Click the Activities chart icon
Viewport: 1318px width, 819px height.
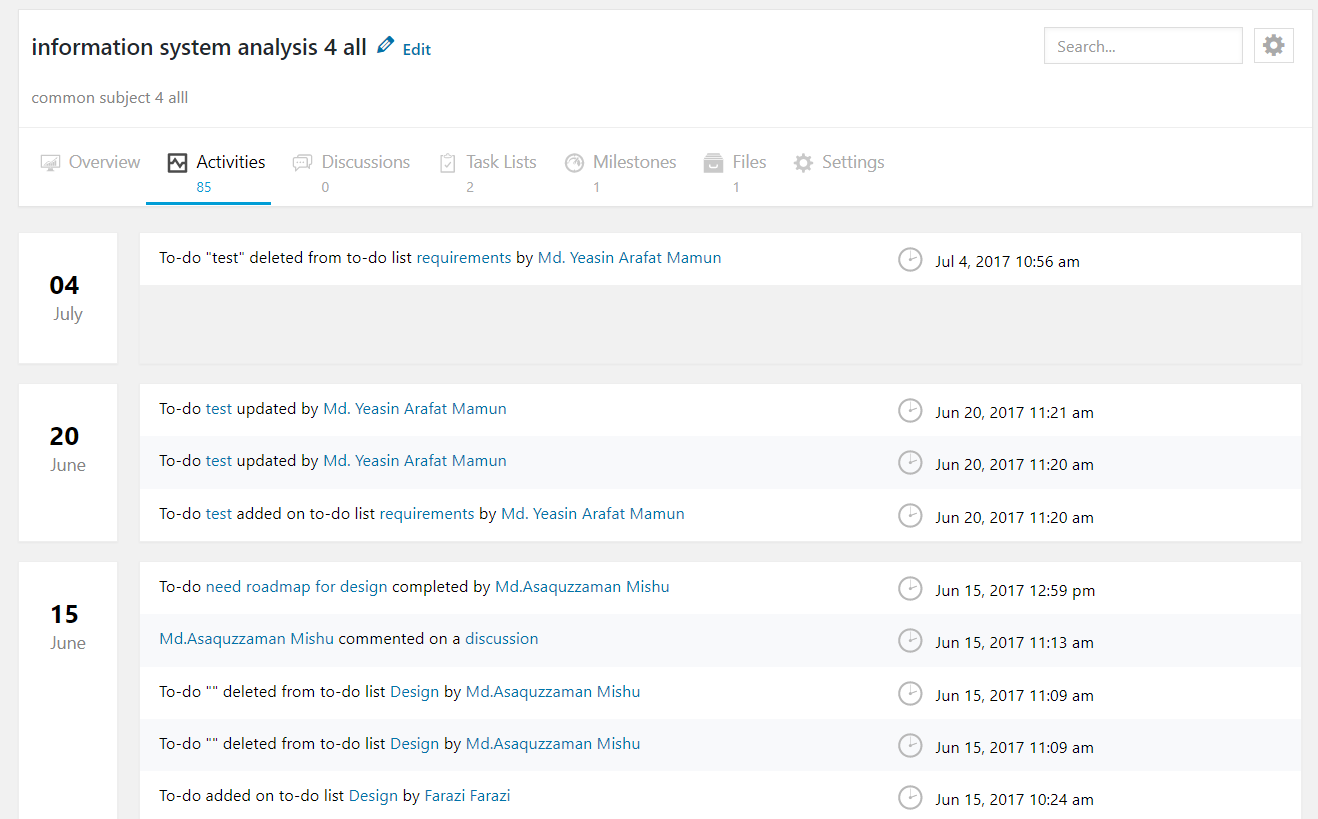177,162
